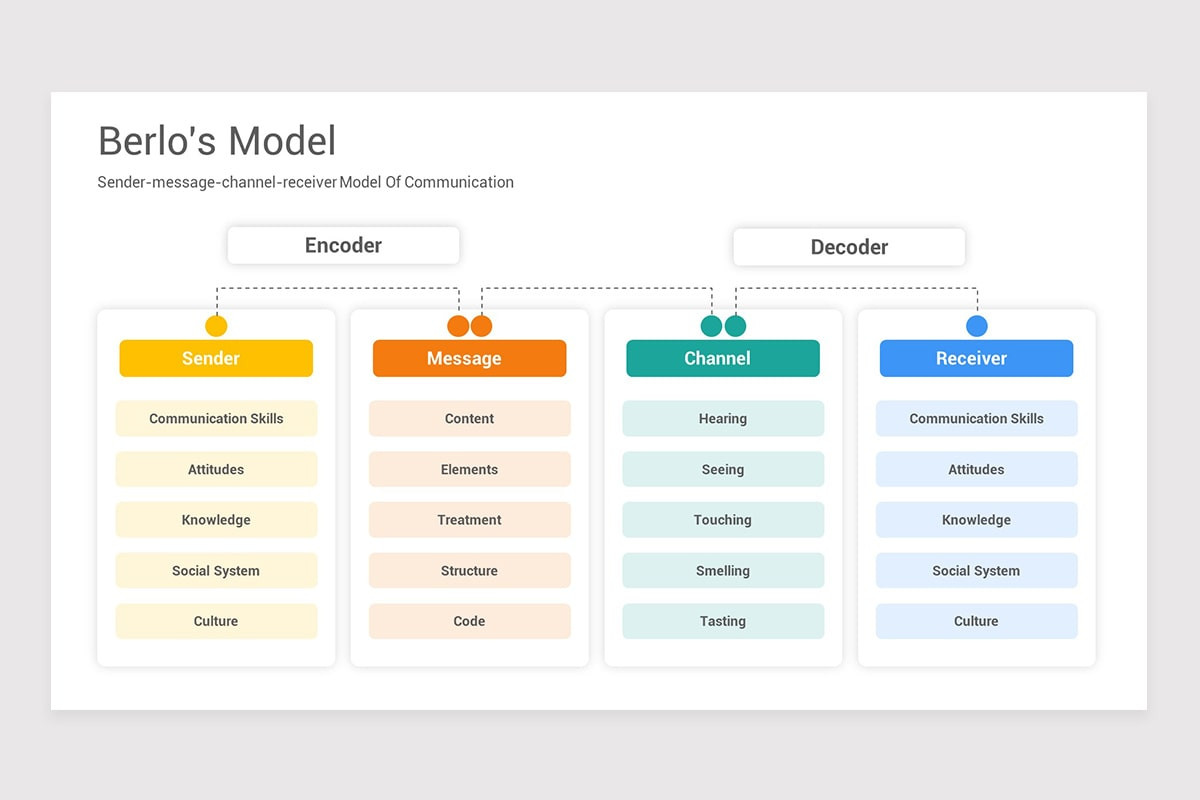The image size is (1200, 800).
Task: Choose "Hearing" in the Channel column
Action: [x=723, y=419]
